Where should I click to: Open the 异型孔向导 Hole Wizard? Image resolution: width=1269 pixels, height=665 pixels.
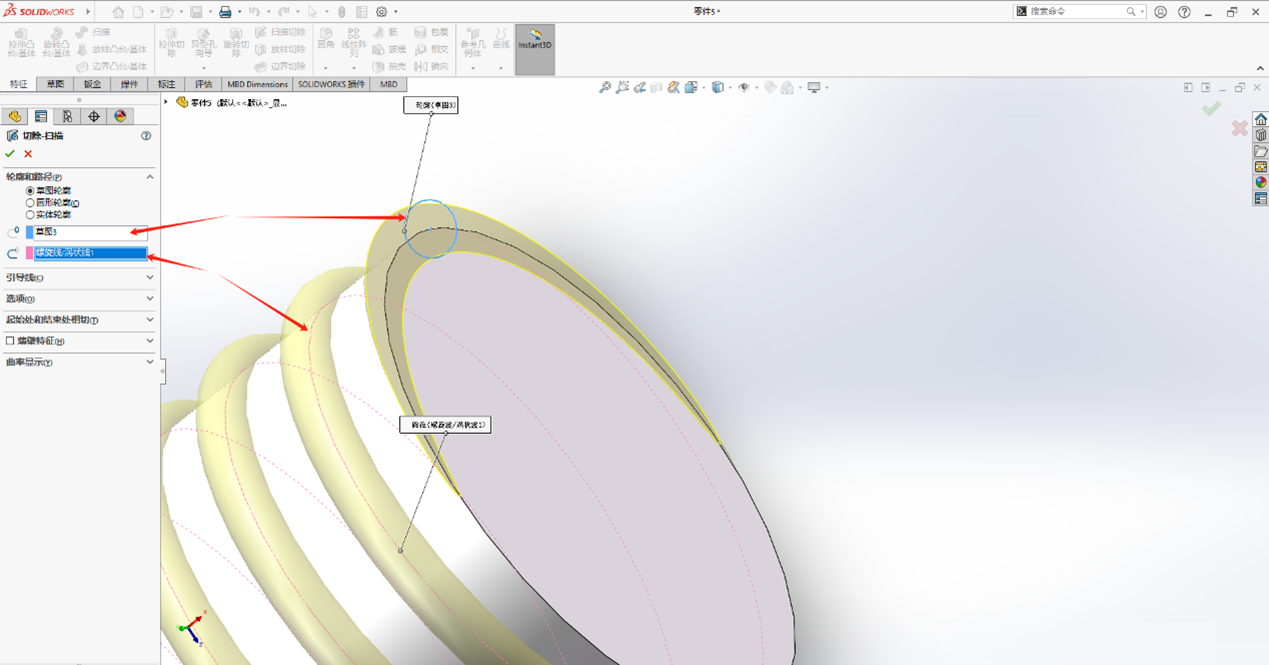[203, 44]
